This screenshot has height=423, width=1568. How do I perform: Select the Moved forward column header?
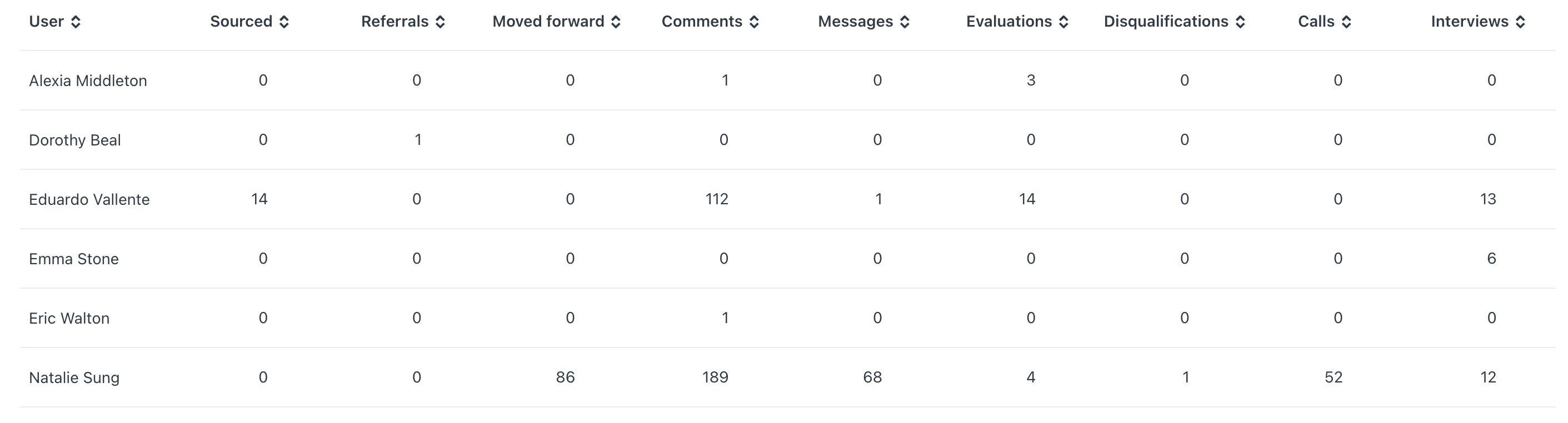pyautogui.click(x=548, y=22)
